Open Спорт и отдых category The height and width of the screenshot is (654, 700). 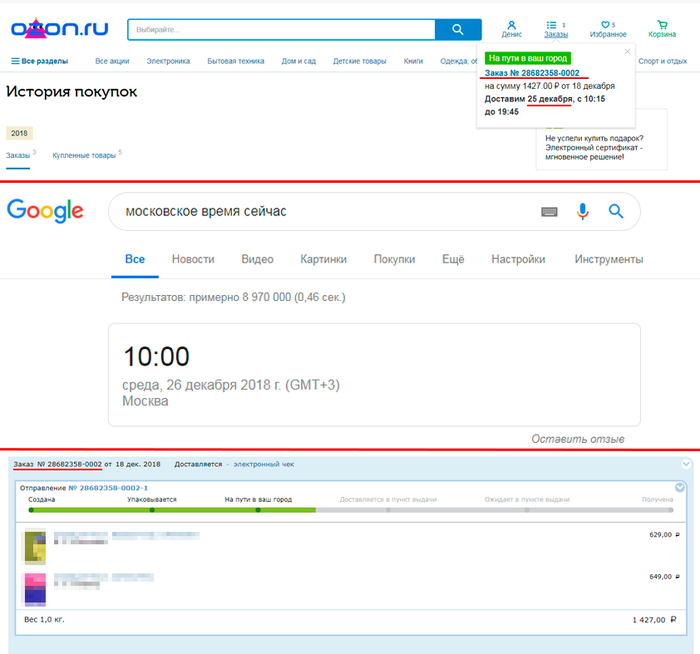(662, 61)
